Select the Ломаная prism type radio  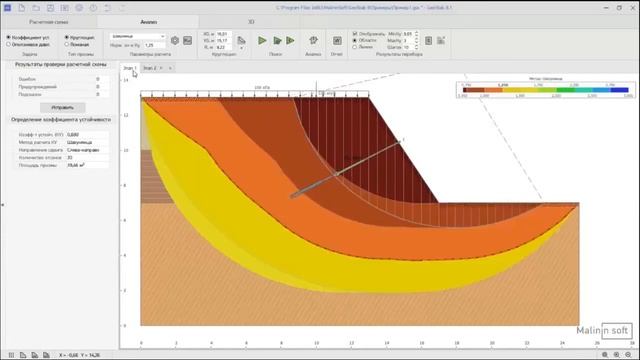coord(67,44)
